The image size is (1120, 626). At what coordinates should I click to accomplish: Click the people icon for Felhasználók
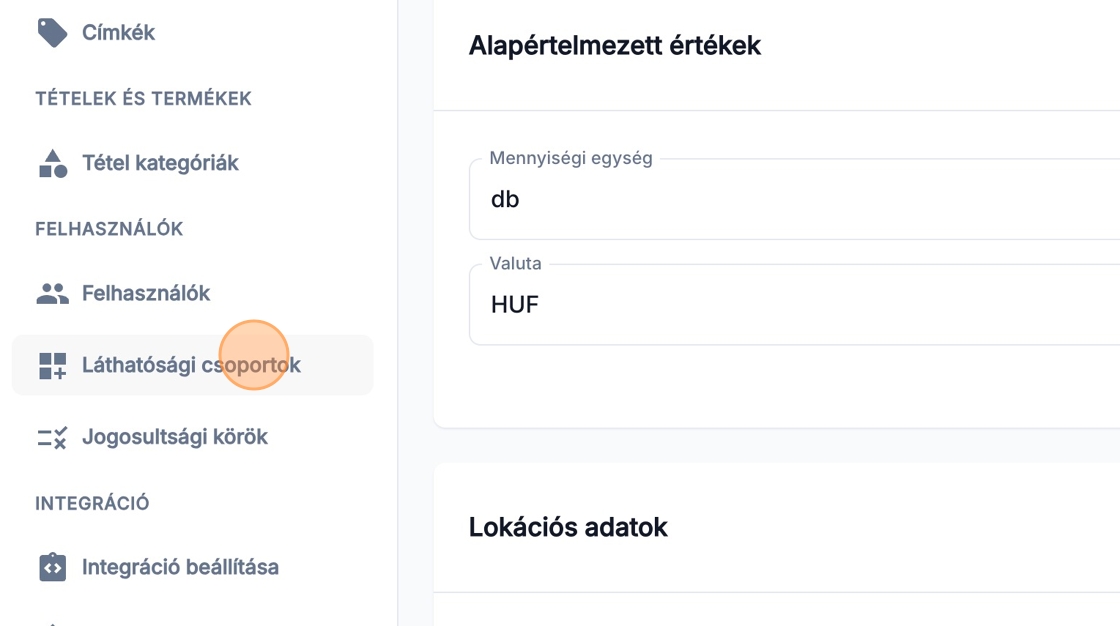coord(52,293)
